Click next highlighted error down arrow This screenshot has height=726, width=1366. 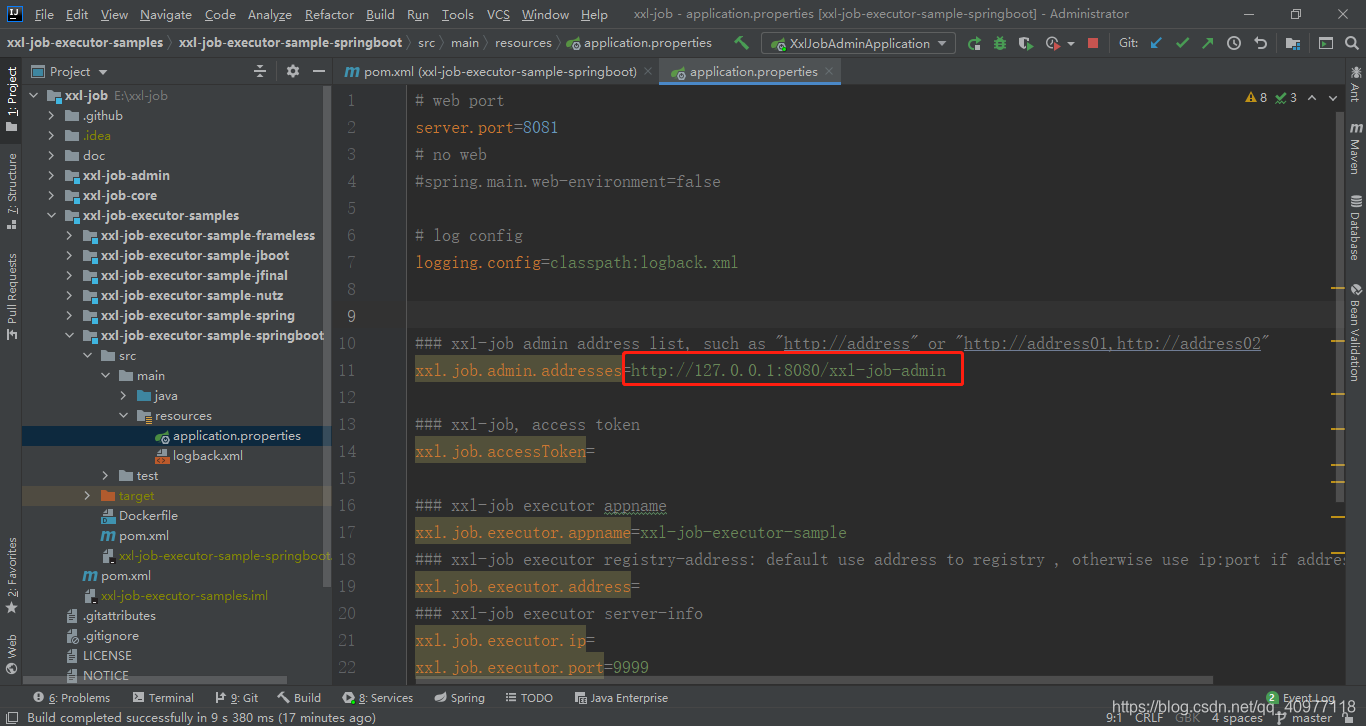(1333, 98)
